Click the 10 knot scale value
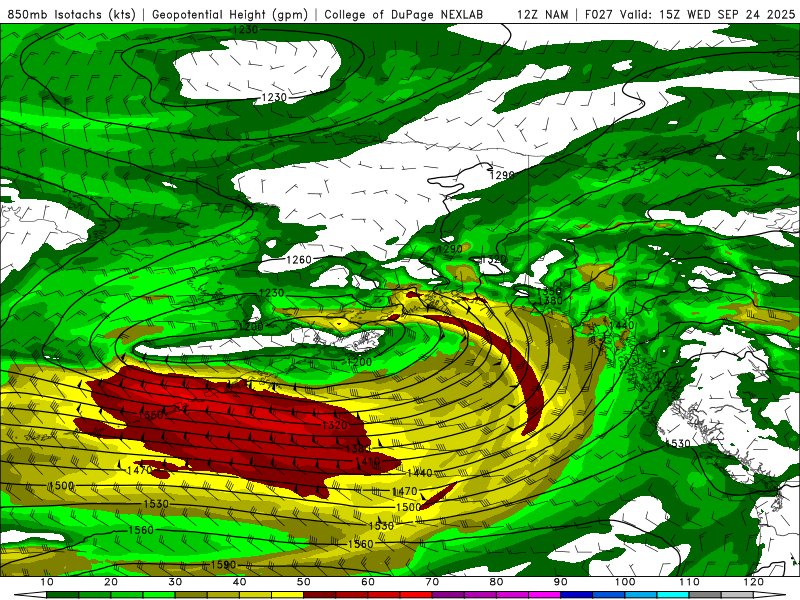 pyautogui.click(x=46, y=582)
